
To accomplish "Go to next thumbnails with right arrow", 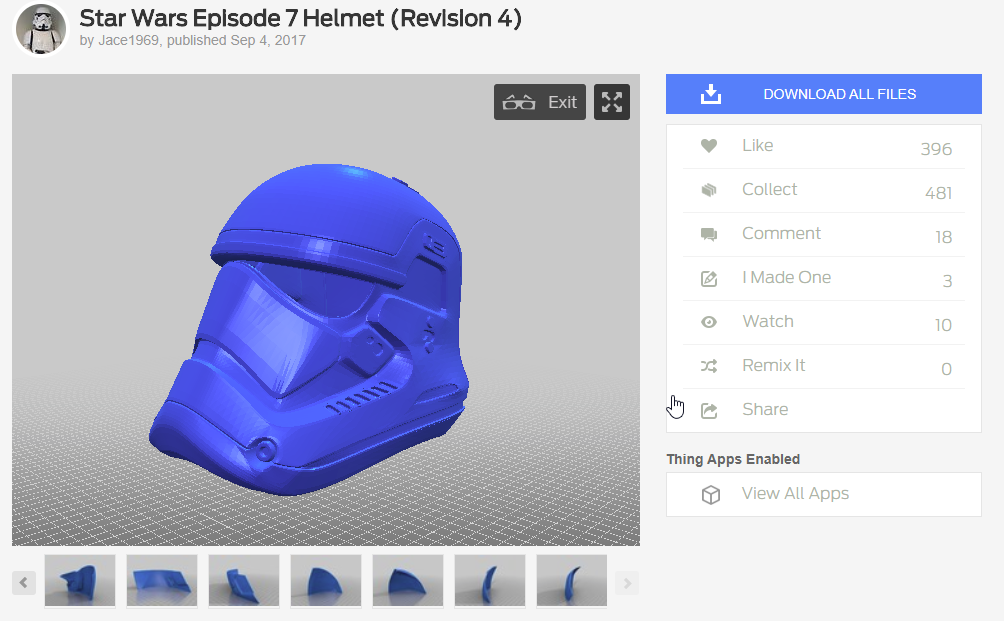I will (x=627, y=583).
